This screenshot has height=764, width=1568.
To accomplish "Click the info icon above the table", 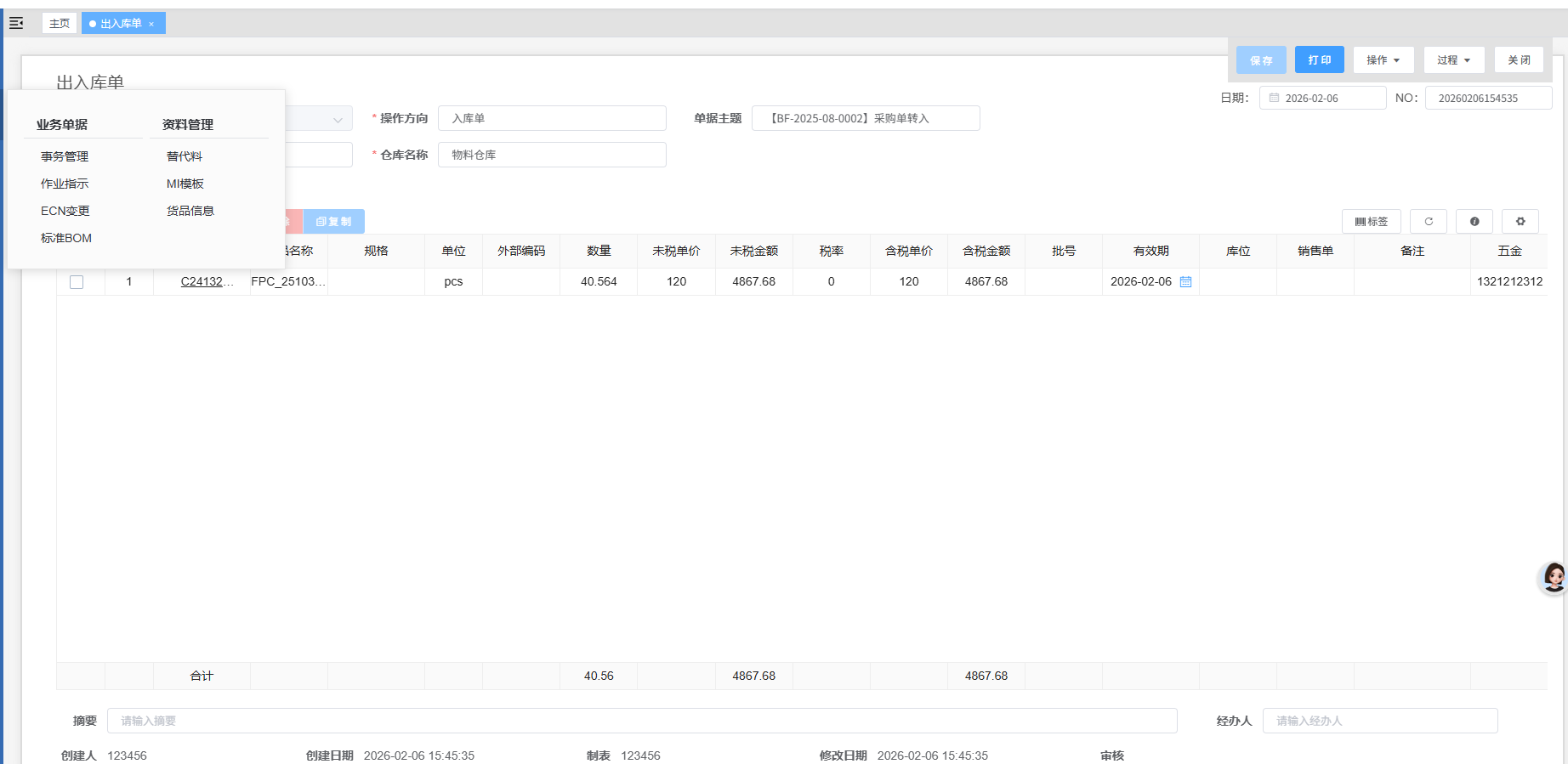I will [x=1474, y=222].
